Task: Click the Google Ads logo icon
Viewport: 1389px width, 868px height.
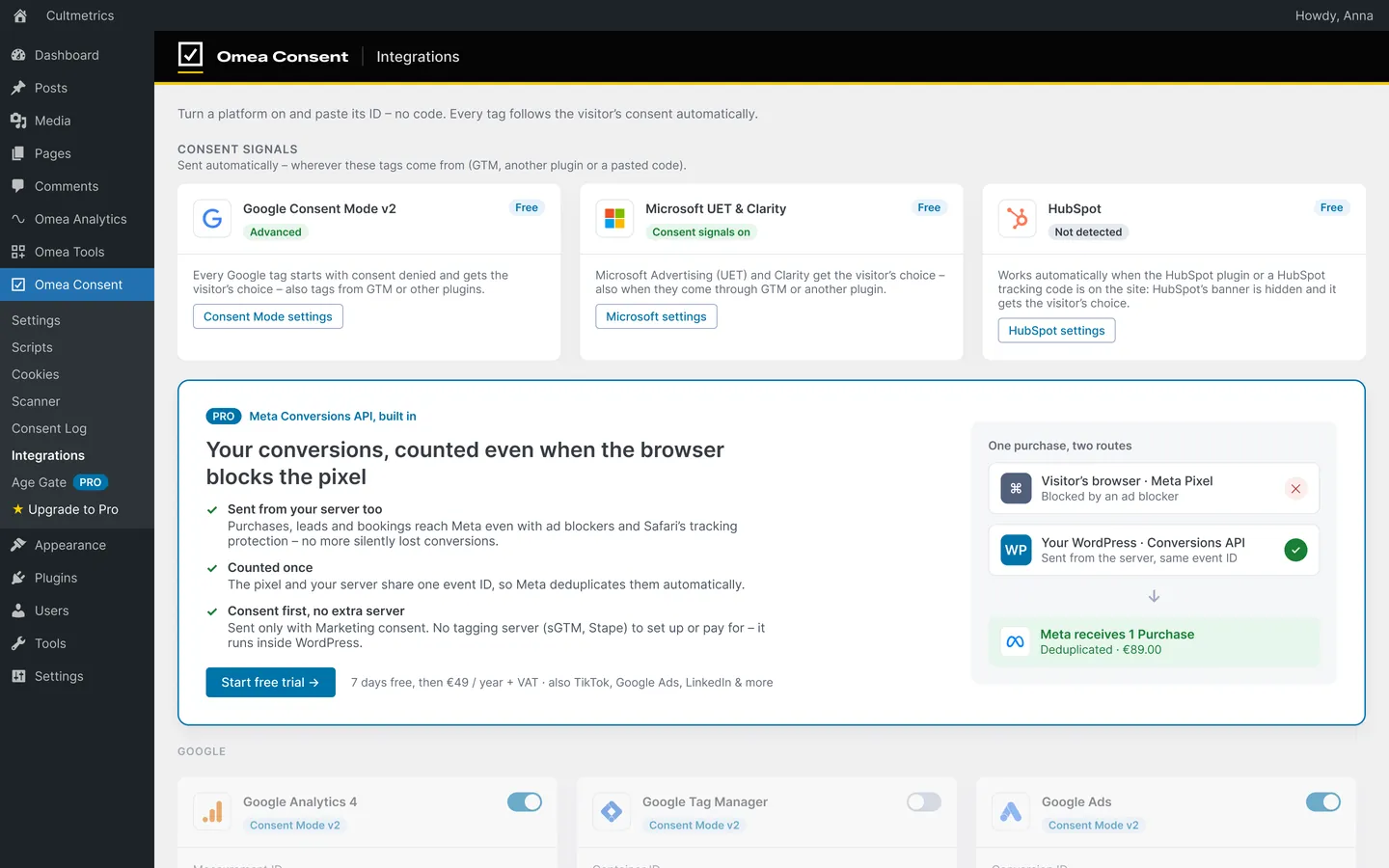Action: [x=1011, y=812]
